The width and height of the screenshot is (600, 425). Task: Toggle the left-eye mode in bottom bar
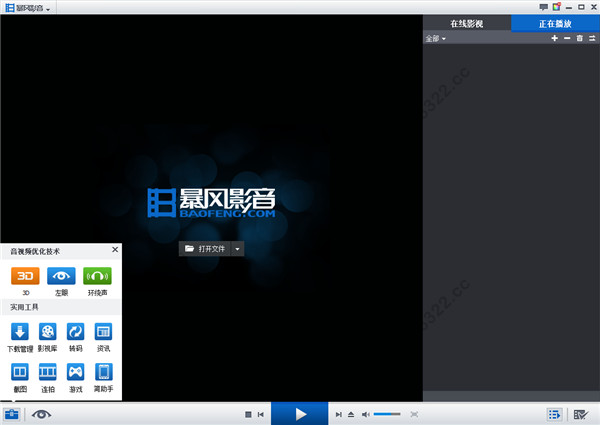pyautogui.click(x=41, y=414)
